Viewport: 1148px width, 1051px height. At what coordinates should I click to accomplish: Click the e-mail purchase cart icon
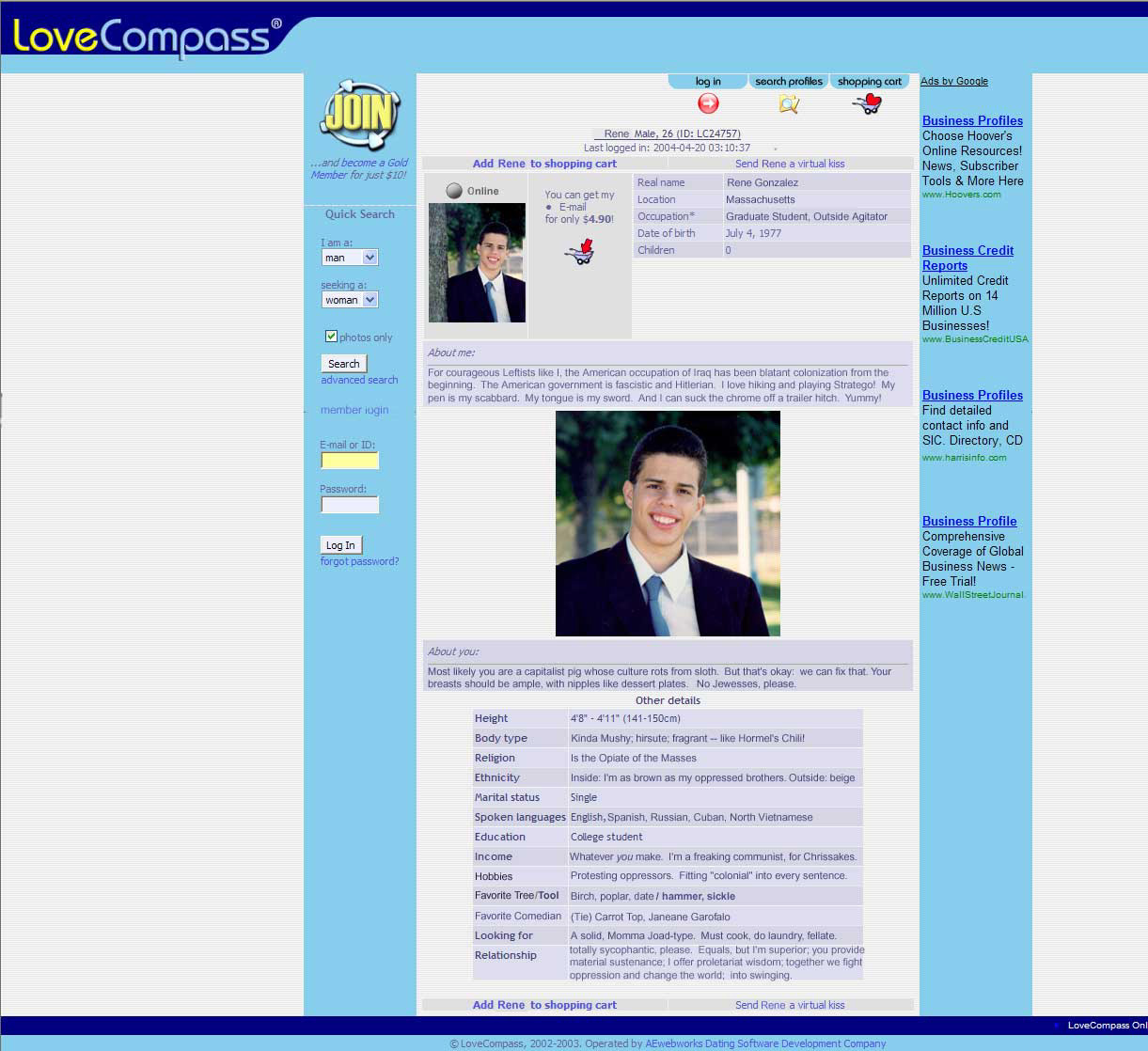click(580, 252)
